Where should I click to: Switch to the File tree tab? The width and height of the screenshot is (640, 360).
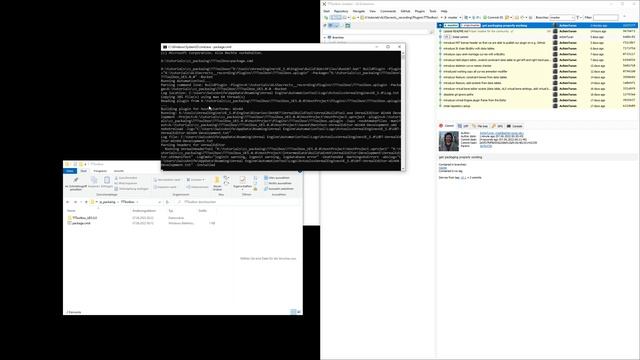(x=480, y=126)
